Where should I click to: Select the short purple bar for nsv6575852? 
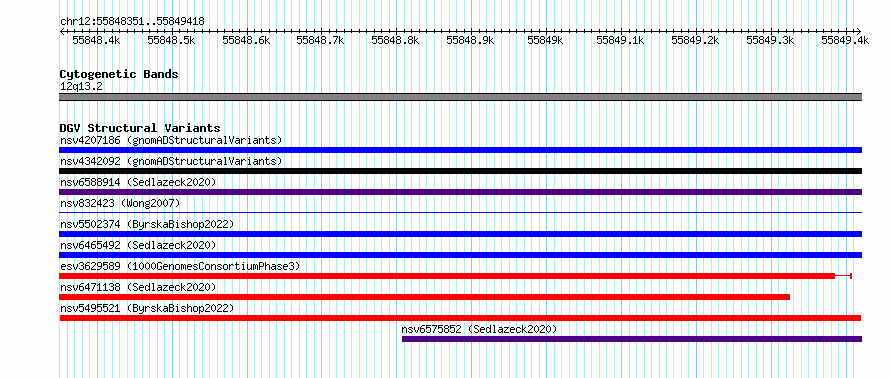click(x=632, y=339)
